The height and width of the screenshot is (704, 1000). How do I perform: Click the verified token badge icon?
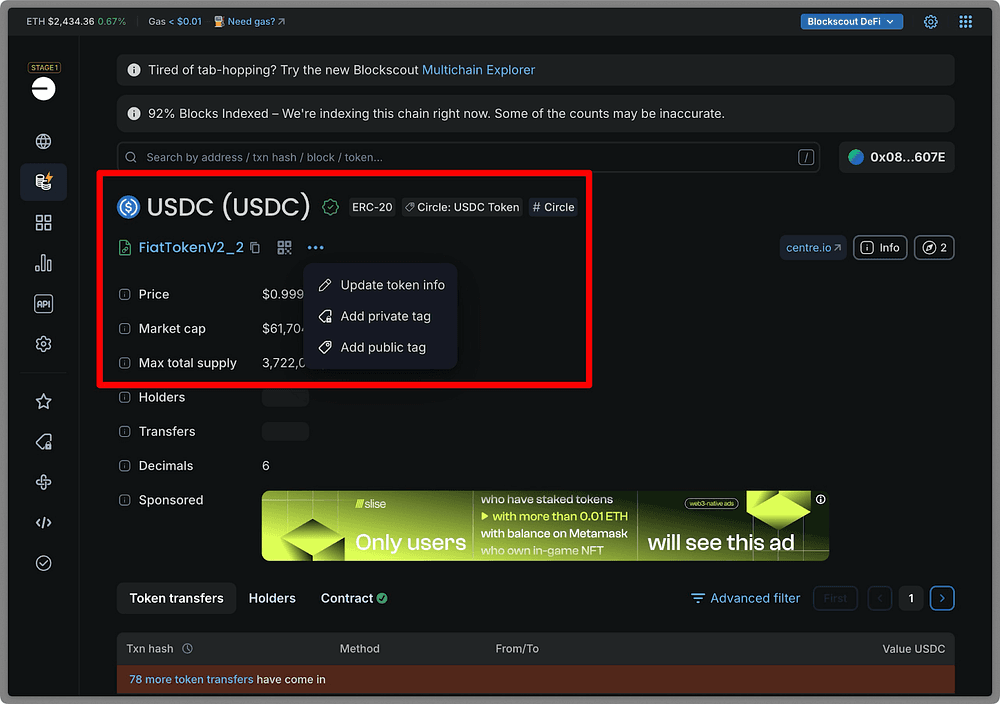coord(330,207)
